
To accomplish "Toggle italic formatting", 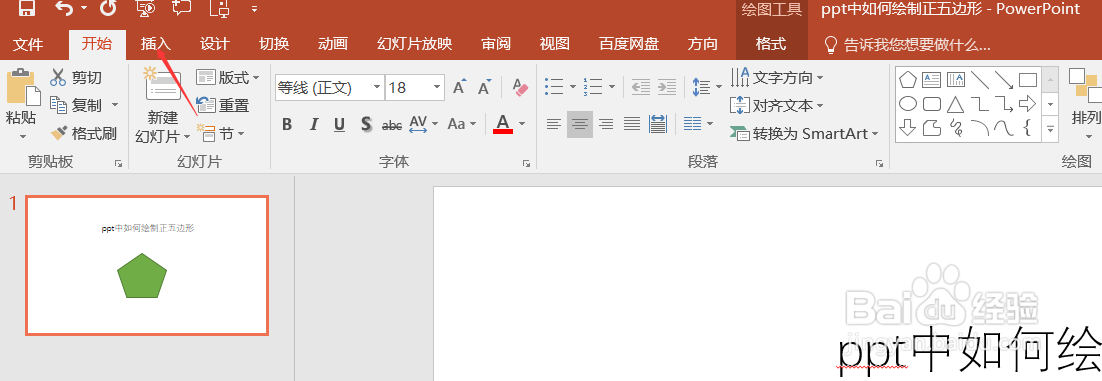I will [313, 124].
